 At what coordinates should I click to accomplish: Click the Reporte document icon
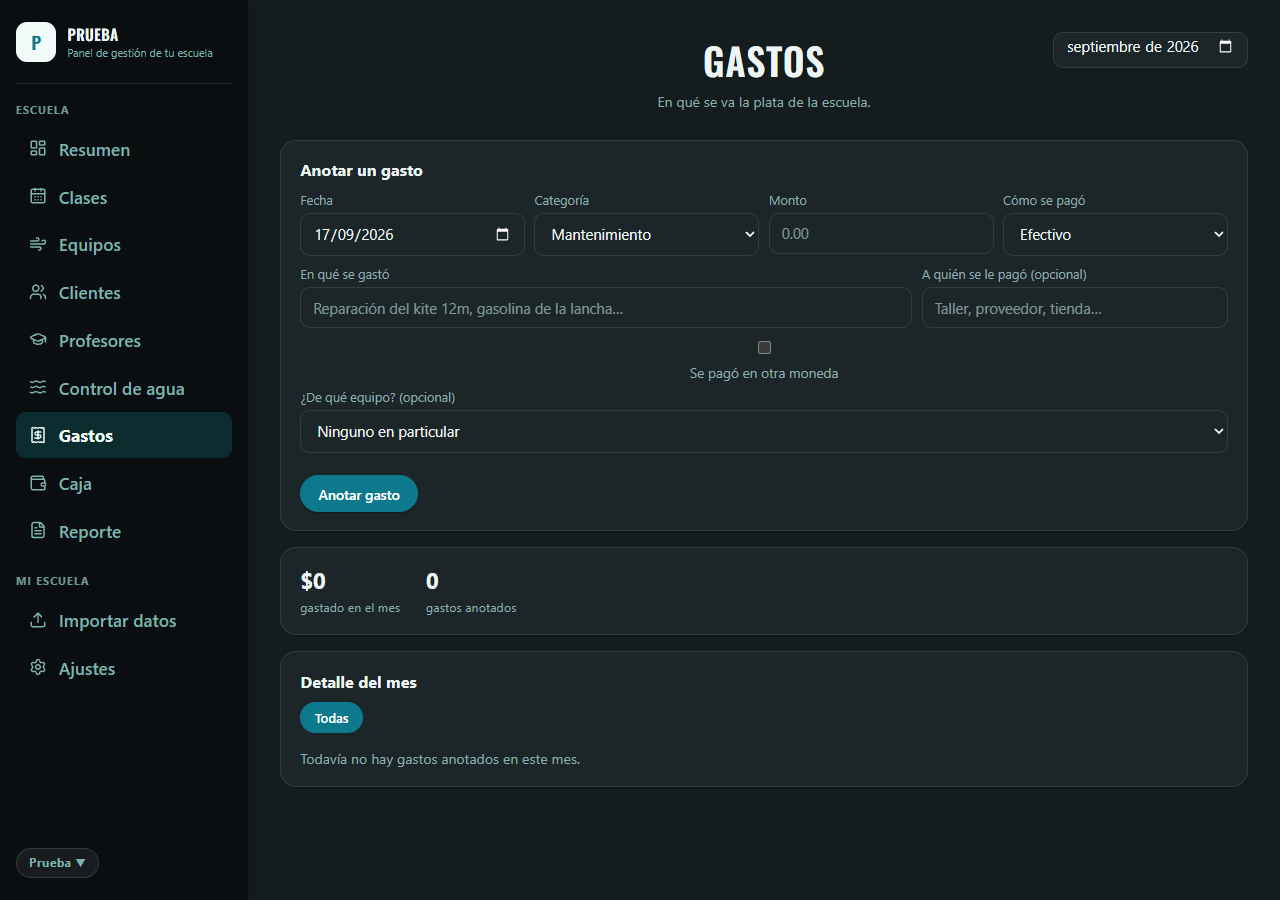coord(38,531)
